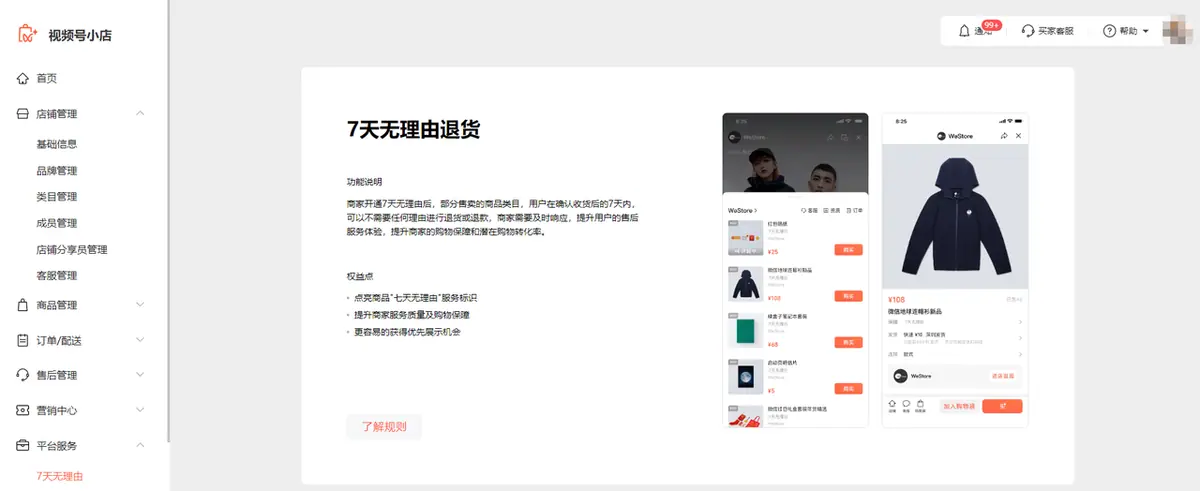Click the 通知 label in the header
Screen dimensions: 1200x491
[x=984, y=32]
